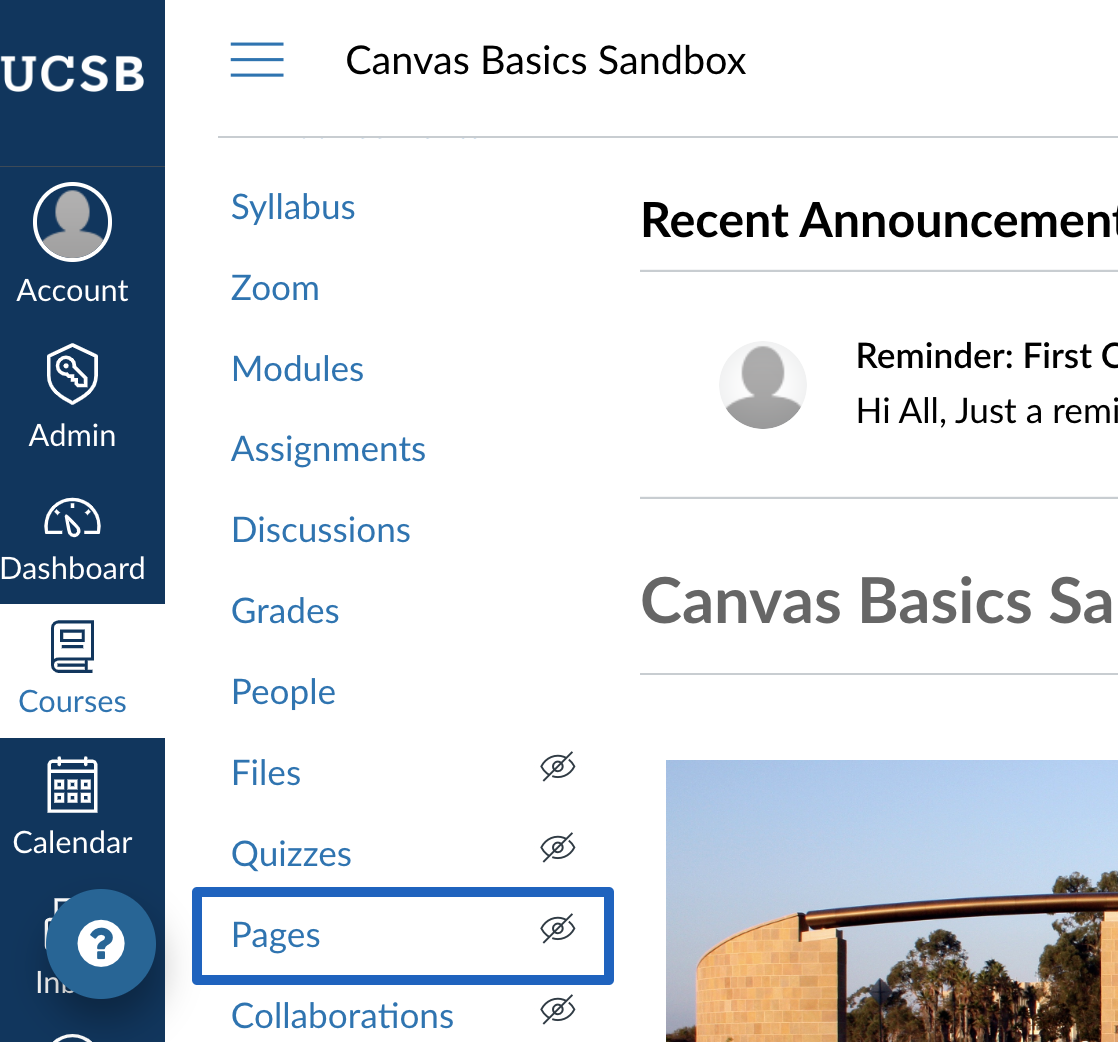This screenshot has height=1042, width=1118.
Task: View Grades in course navigation
Action: (x=285, y=611)
